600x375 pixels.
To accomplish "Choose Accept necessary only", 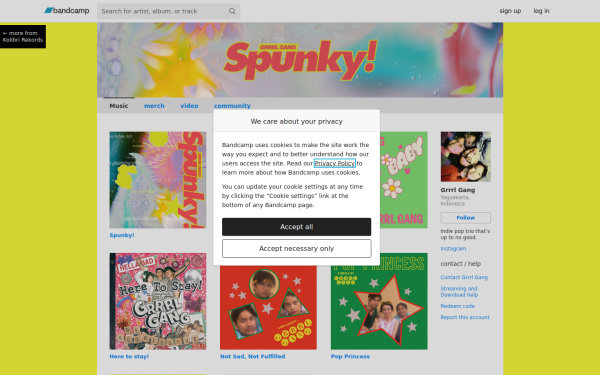I will pyautogui.click(x=297, y=249).
